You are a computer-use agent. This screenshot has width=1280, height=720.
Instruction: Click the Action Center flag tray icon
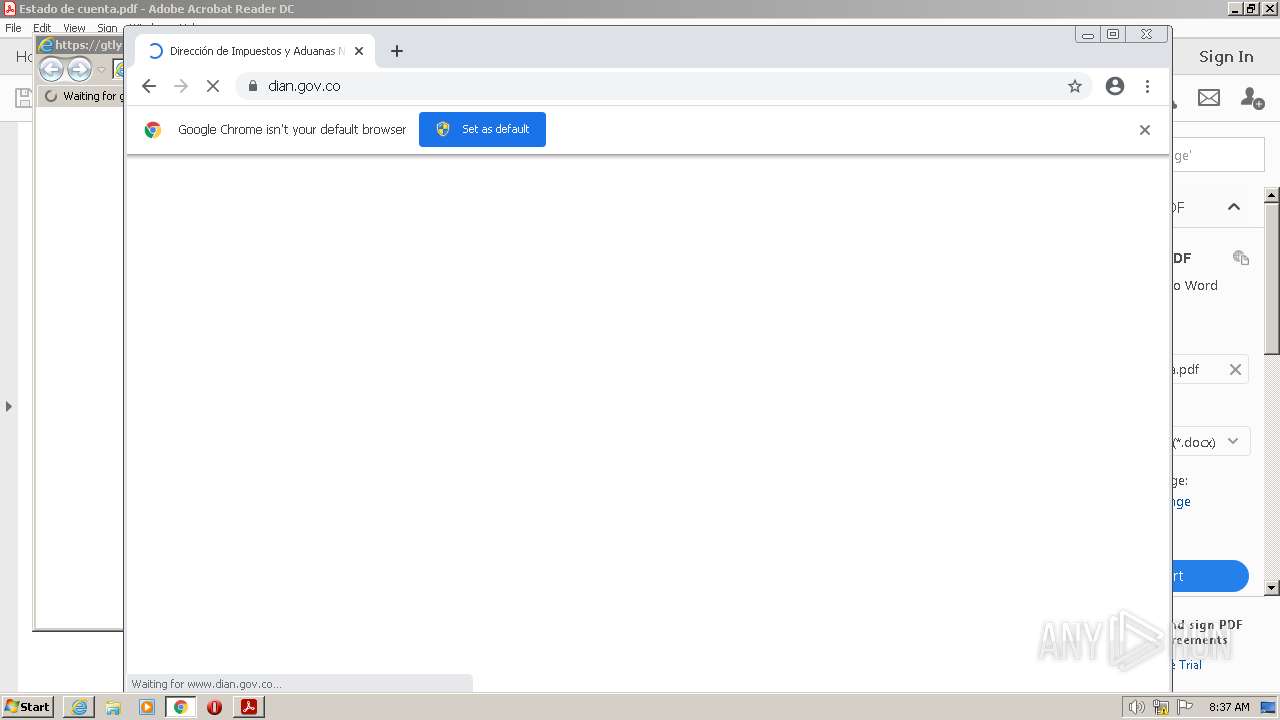[1185, 707]
